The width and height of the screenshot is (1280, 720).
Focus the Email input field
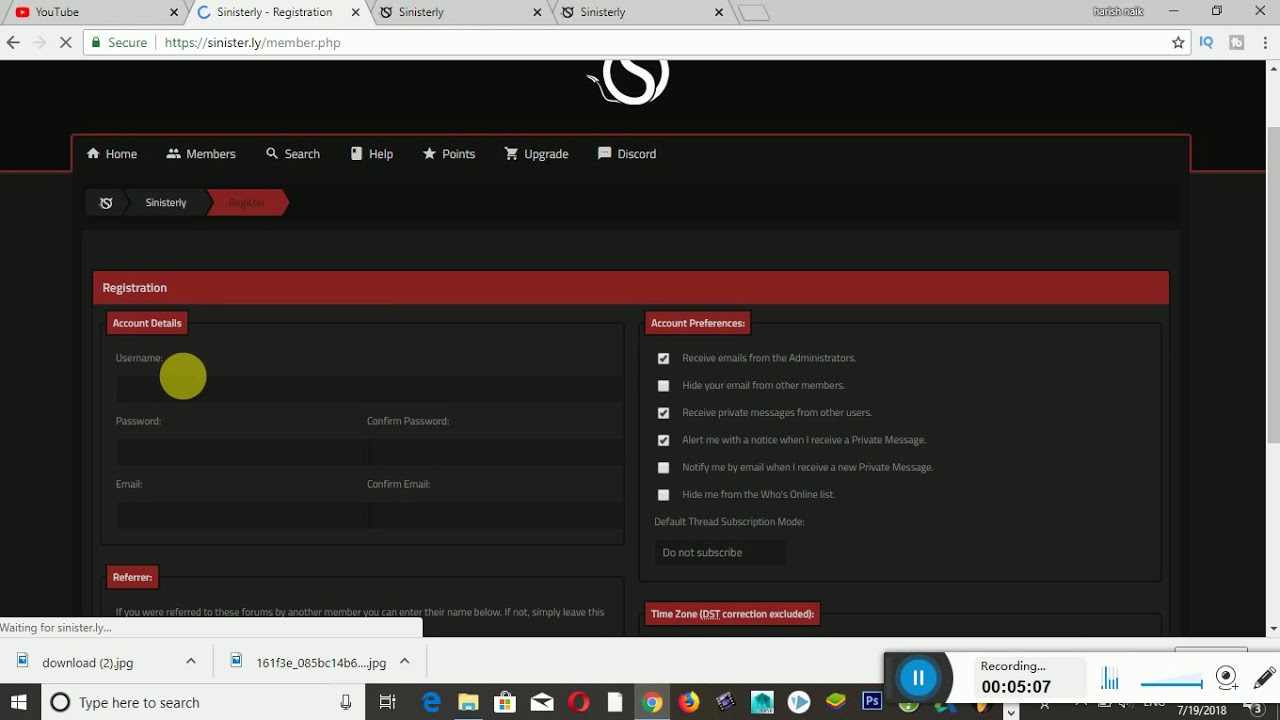pos(242,515)
